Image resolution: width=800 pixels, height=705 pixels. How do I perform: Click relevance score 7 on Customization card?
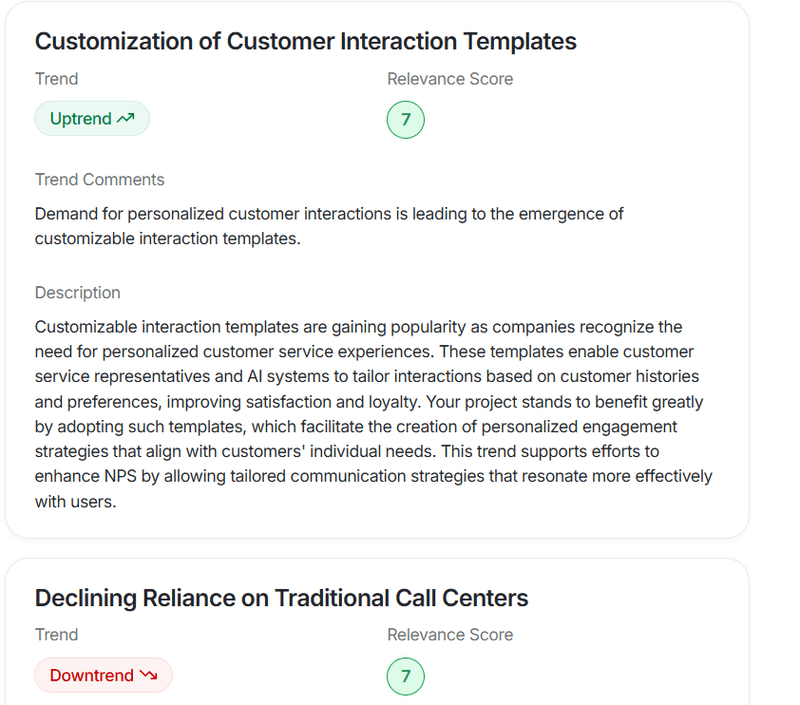coord(405,120)
